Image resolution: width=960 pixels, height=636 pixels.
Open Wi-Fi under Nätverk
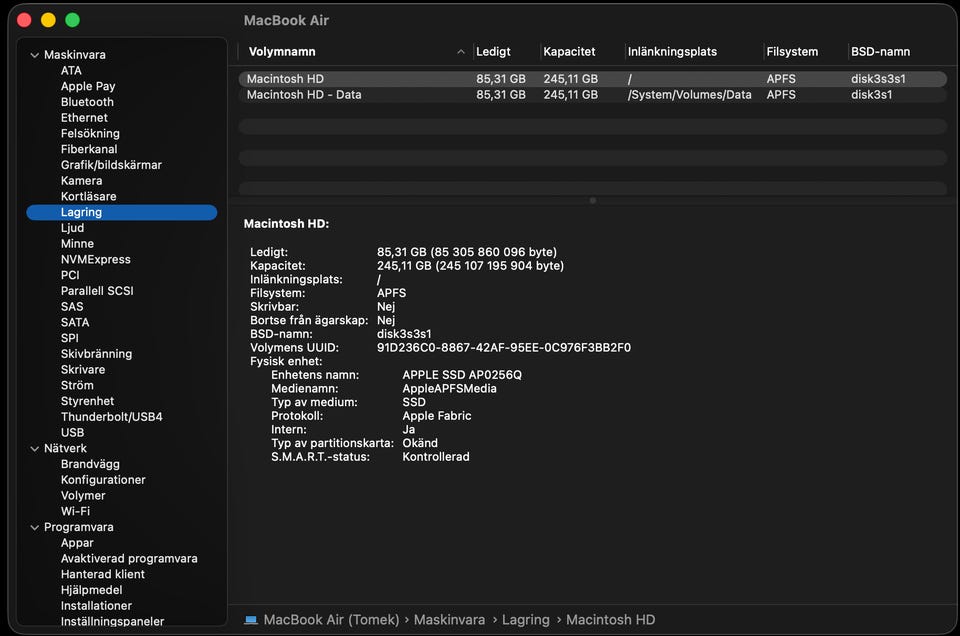point(75,511)
